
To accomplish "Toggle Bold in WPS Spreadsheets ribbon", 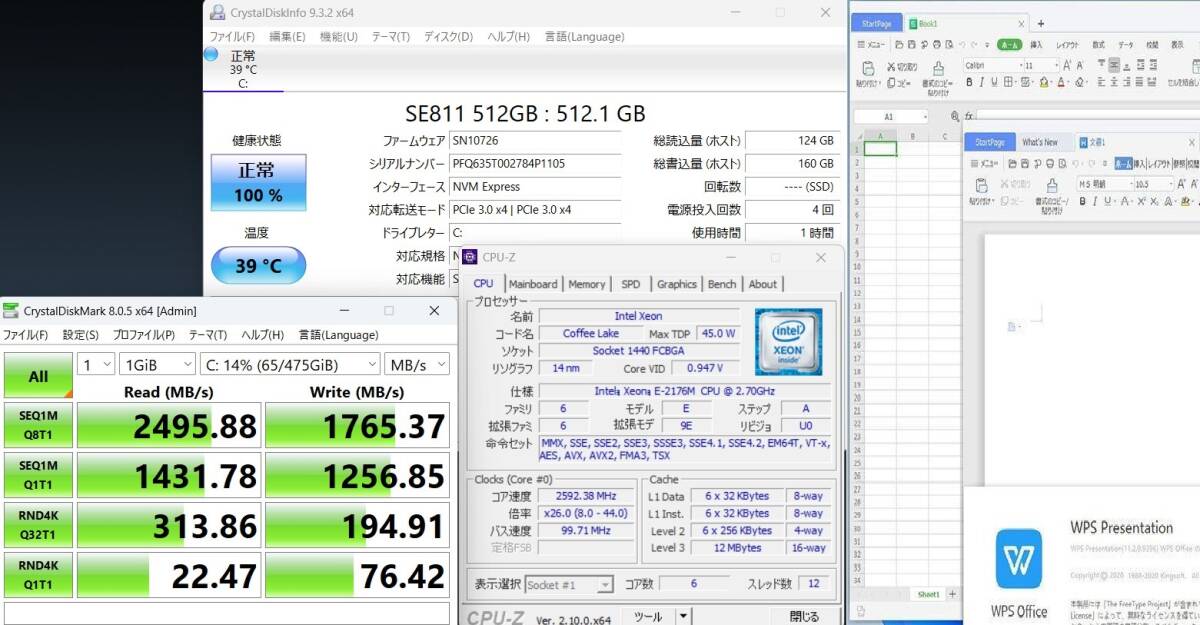I will [x=968, y=82].
